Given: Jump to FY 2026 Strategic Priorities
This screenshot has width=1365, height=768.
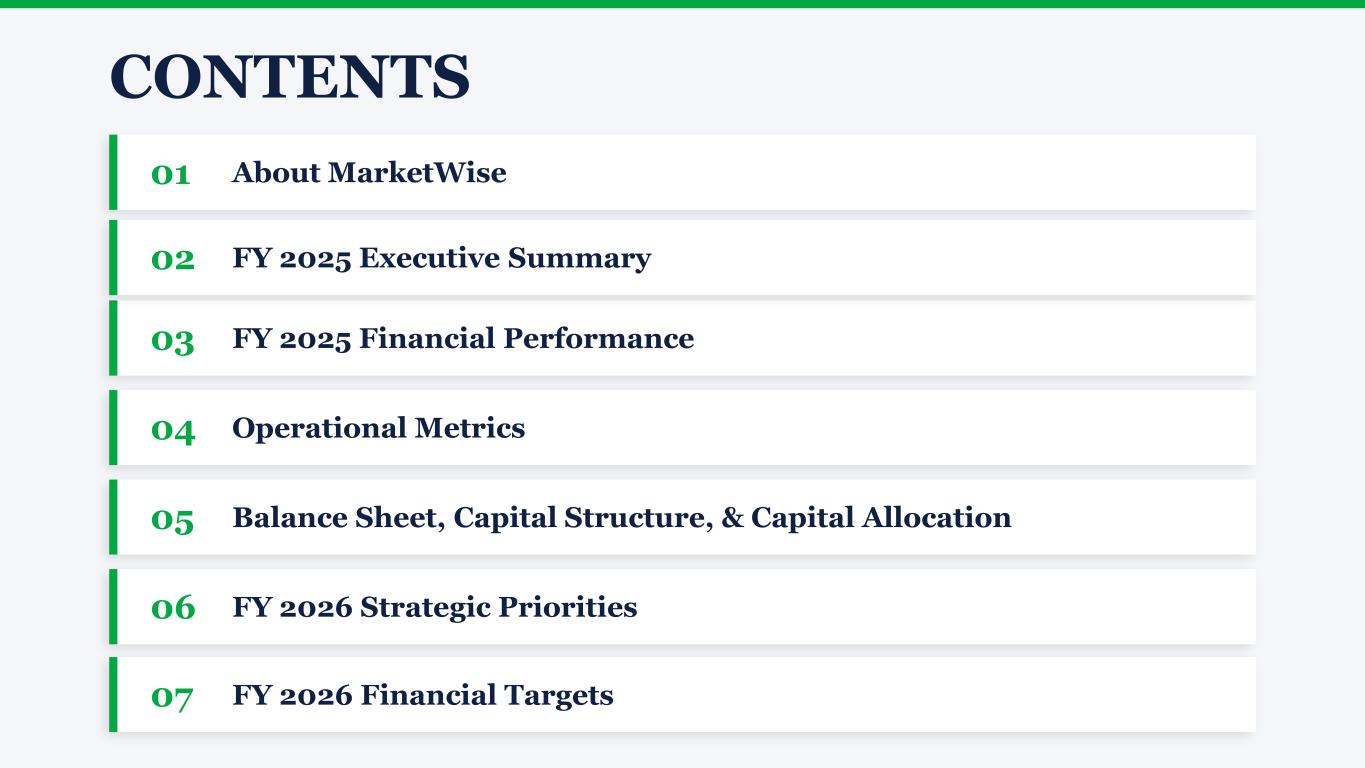Looking at the screenshot, I should coord(434,607).
